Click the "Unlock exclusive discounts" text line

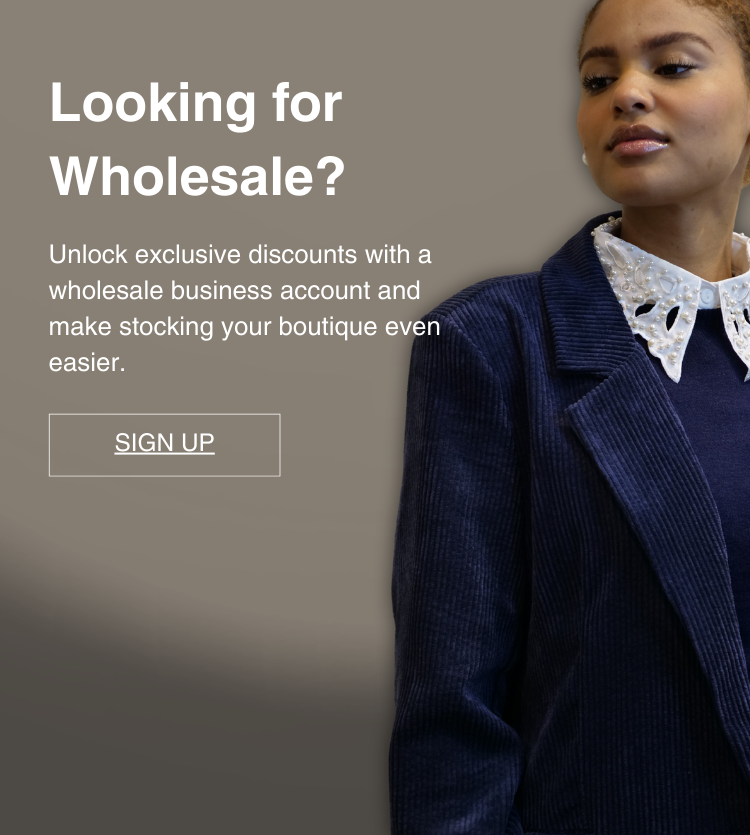[x=240, y=254]
